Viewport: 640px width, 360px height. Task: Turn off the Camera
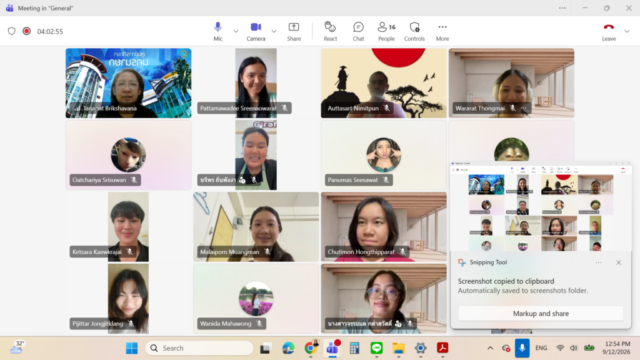(256, 31)
